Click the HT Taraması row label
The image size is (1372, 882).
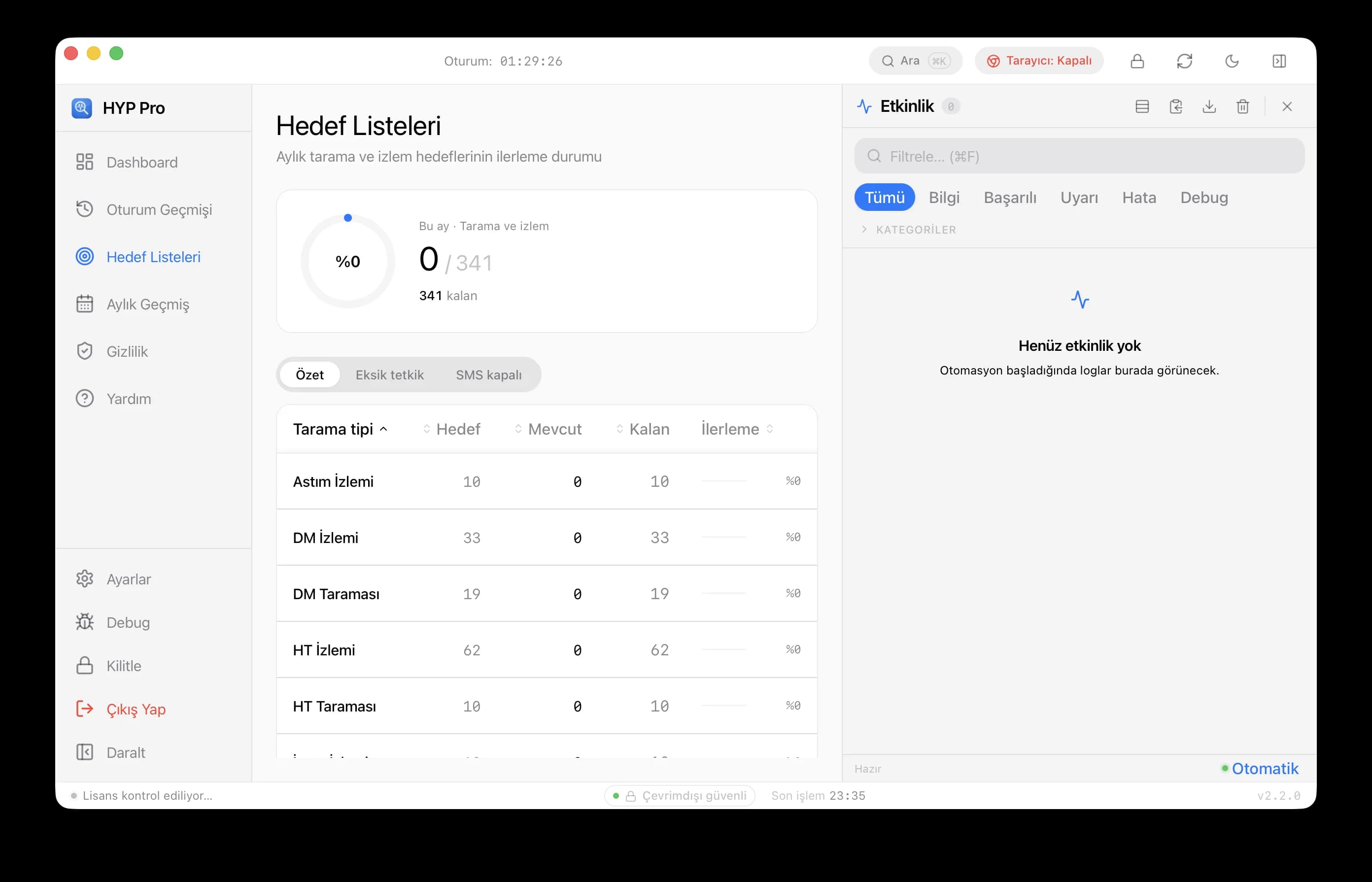pos(335,706)
